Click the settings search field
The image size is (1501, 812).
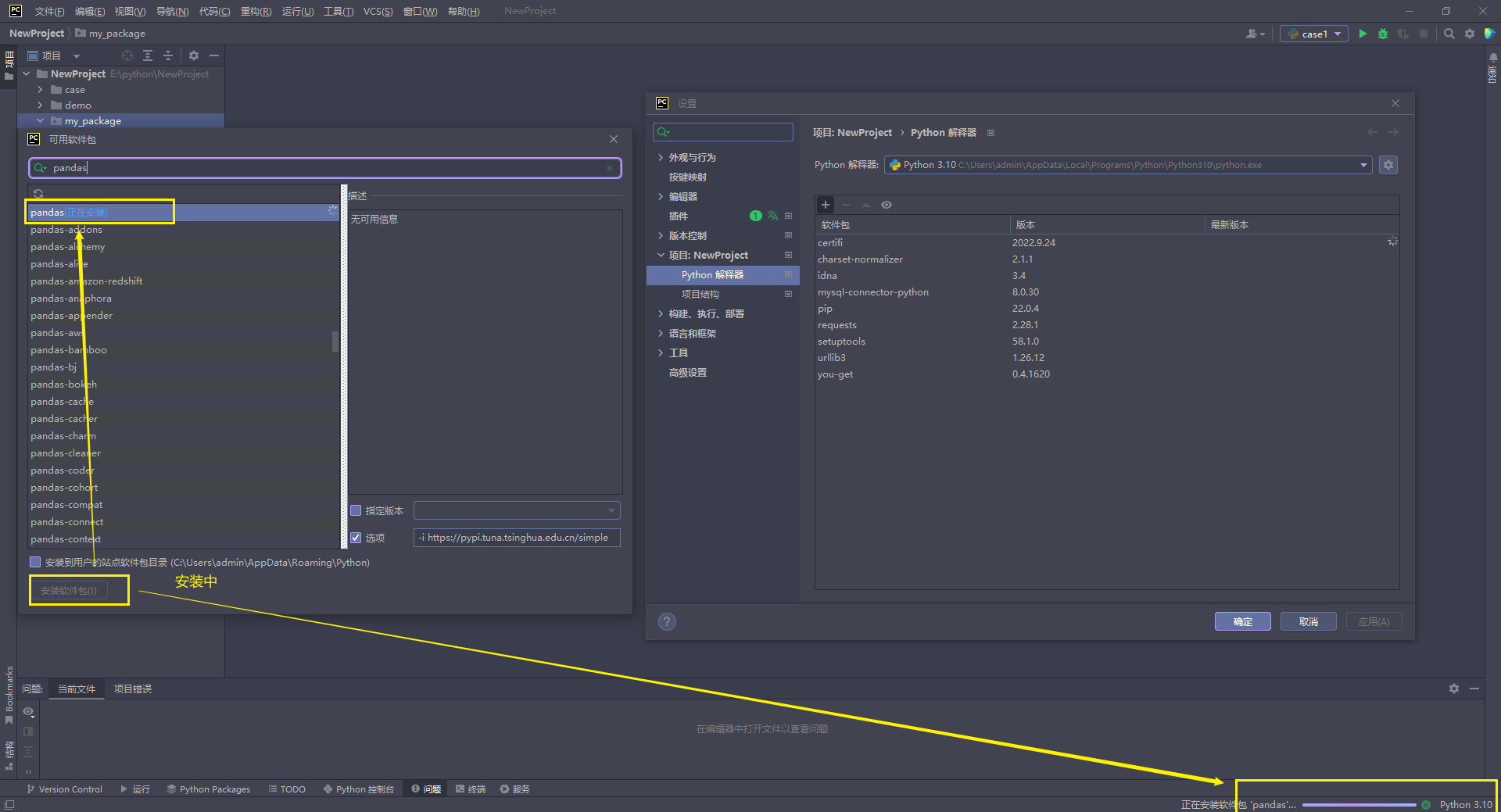pyautogui.click(x=723, y=132)
